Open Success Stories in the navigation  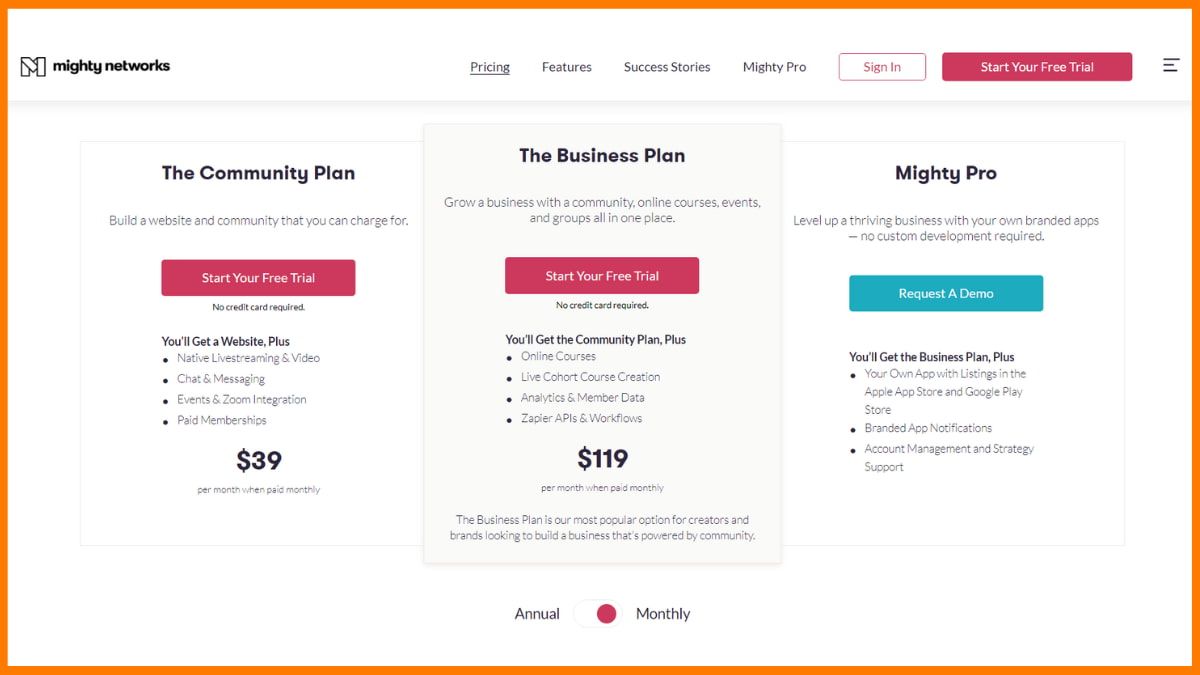[667, 67]
